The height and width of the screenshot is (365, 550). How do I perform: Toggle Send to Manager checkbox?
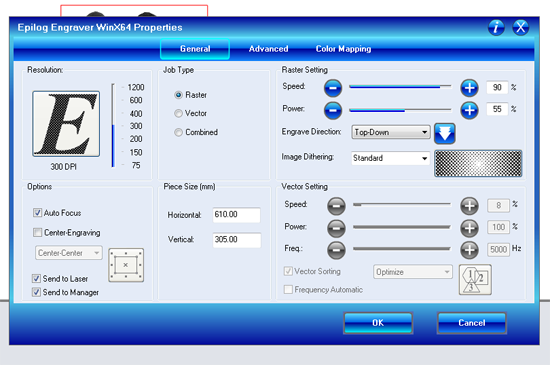click(x=36, y=292)
